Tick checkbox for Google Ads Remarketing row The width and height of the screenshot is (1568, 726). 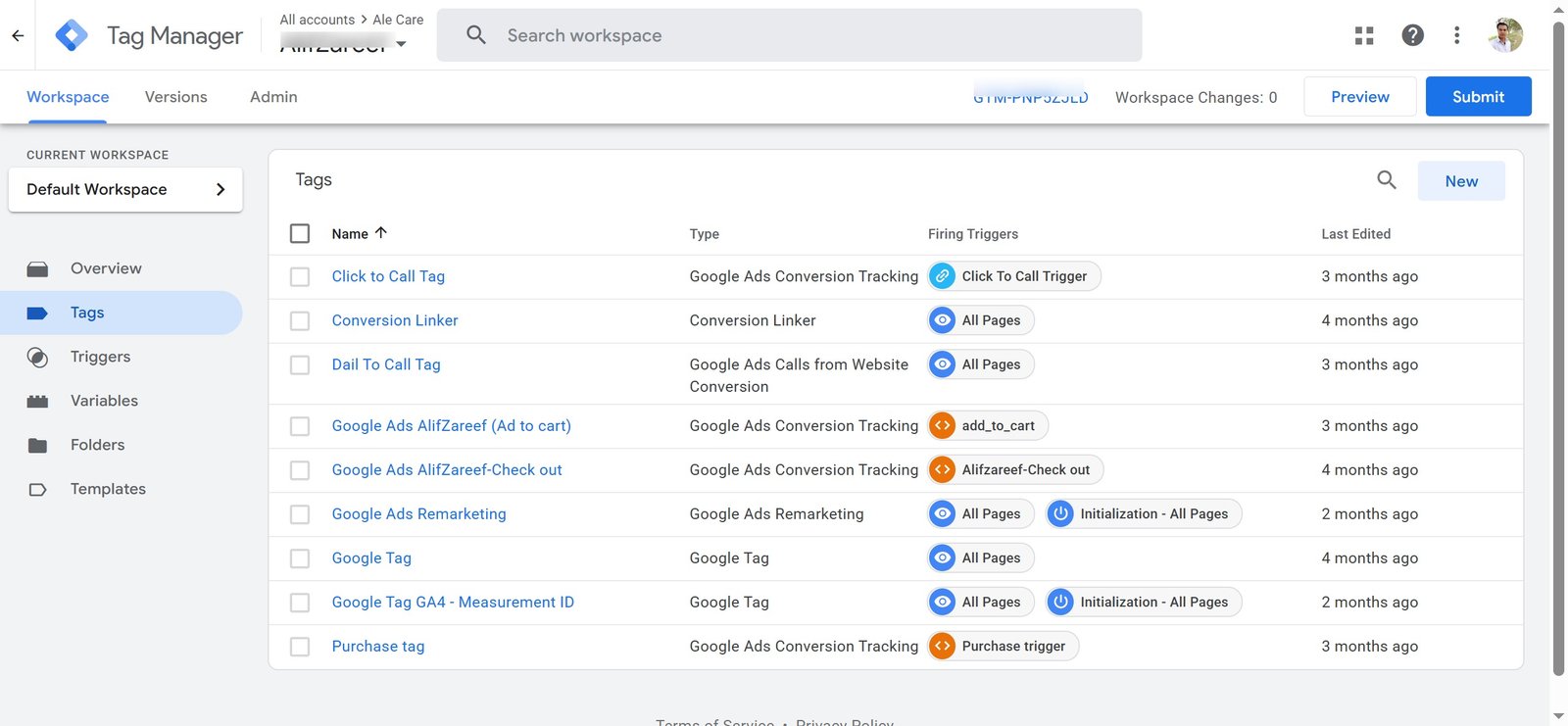tap(300, 514)
